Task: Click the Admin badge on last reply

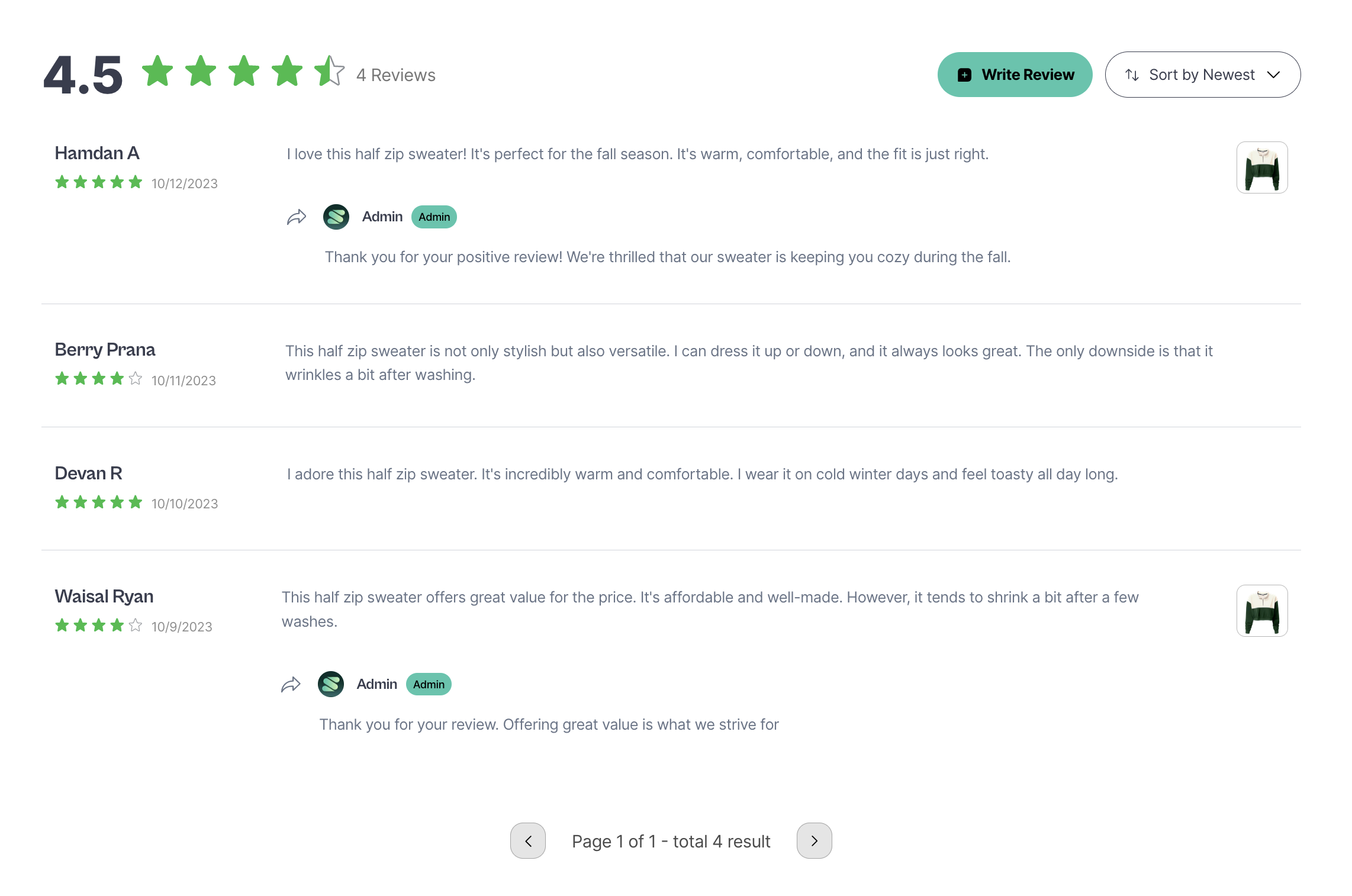Action: [x=429, y=685]
